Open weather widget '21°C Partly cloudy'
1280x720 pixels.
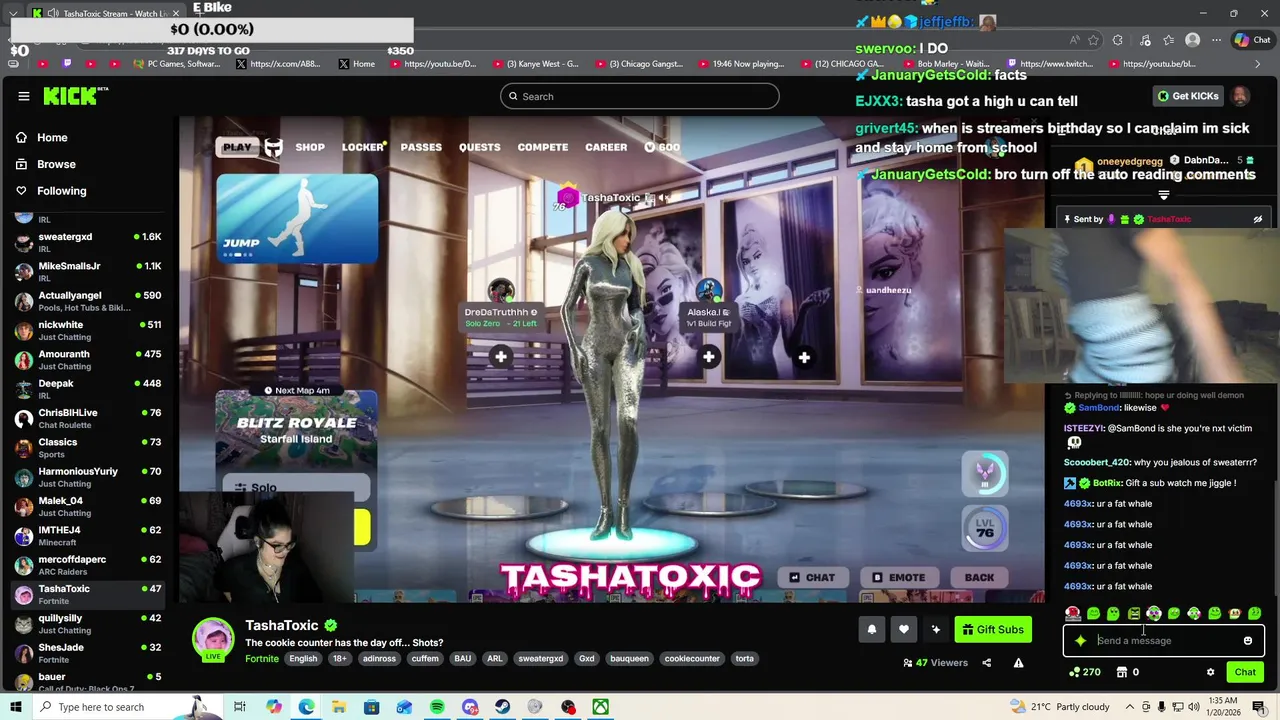pyautogui.click(x=1060, y=707)
